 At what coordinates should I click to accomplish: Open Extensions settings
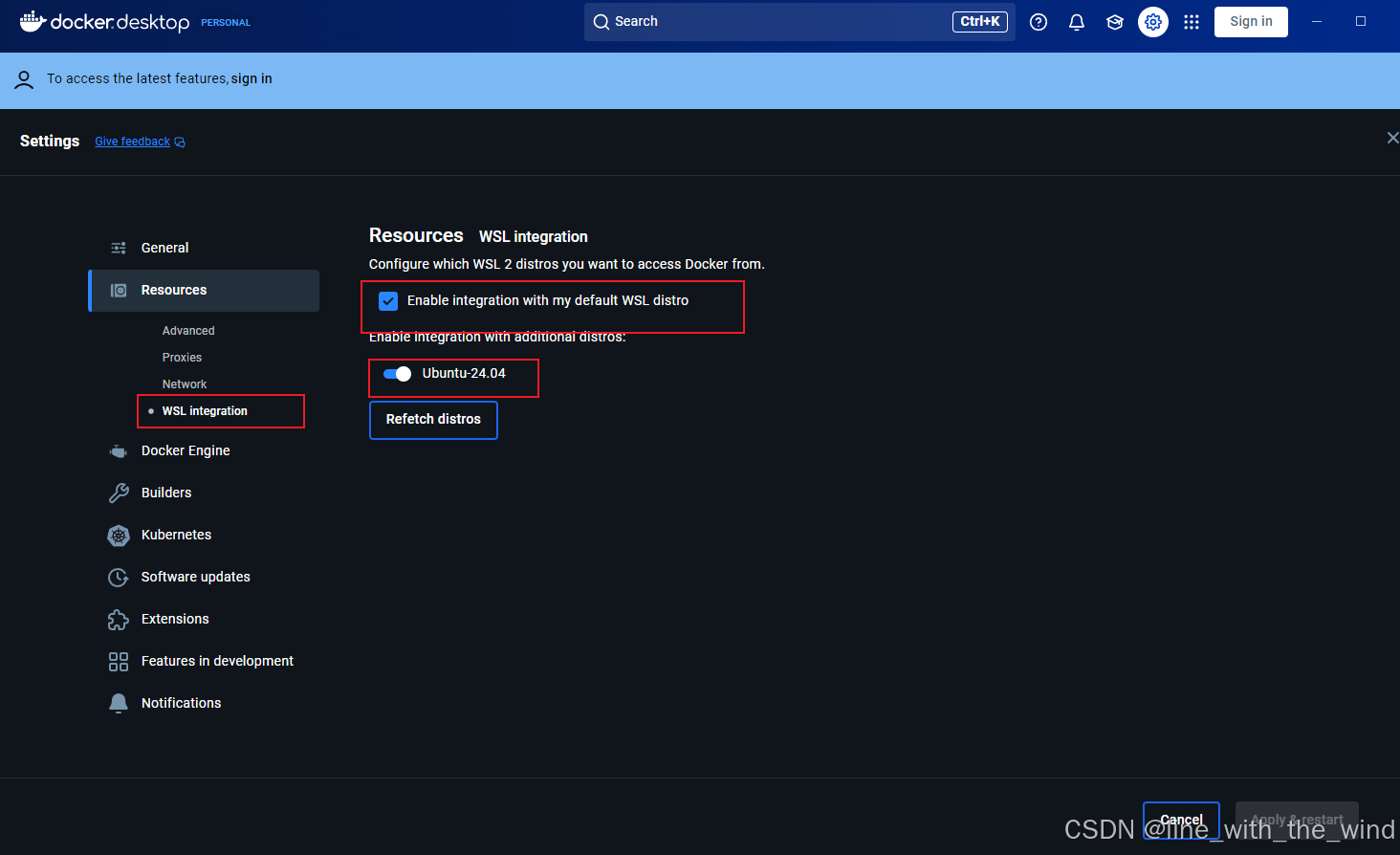[205, 619]
